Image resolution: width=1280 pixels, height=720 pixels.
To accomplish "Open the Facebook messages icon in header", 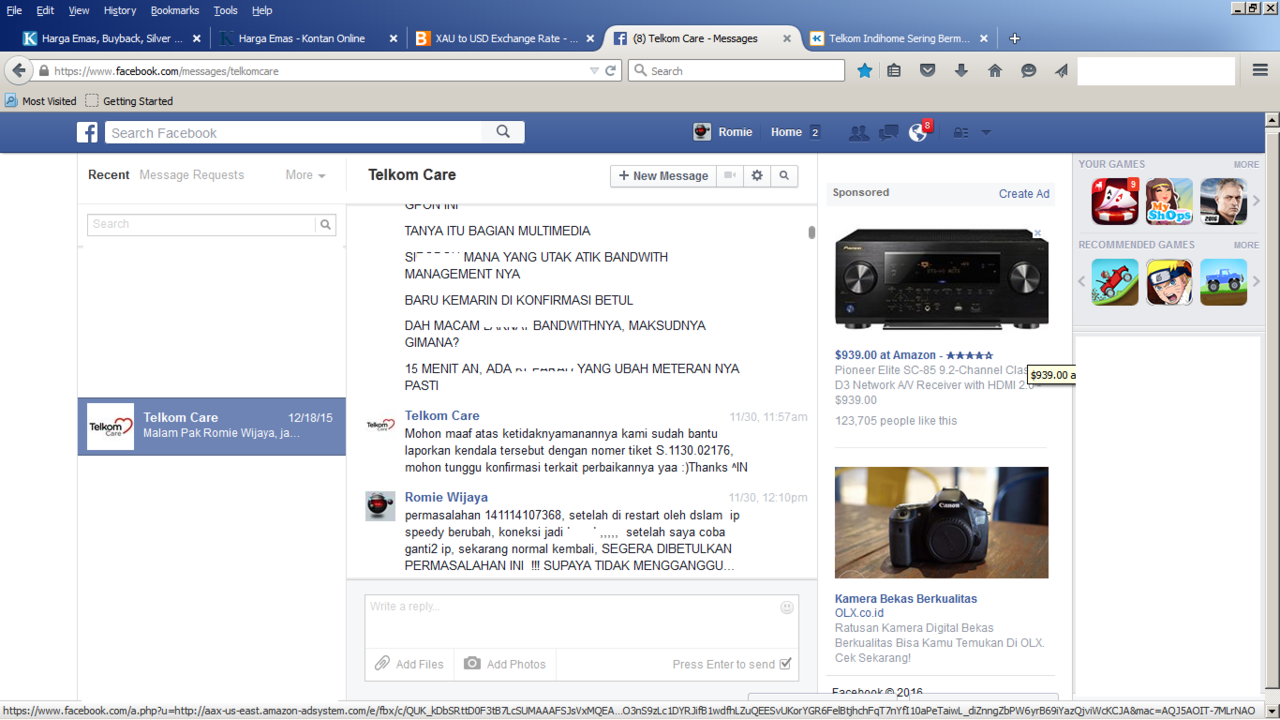I will [888, 132].
